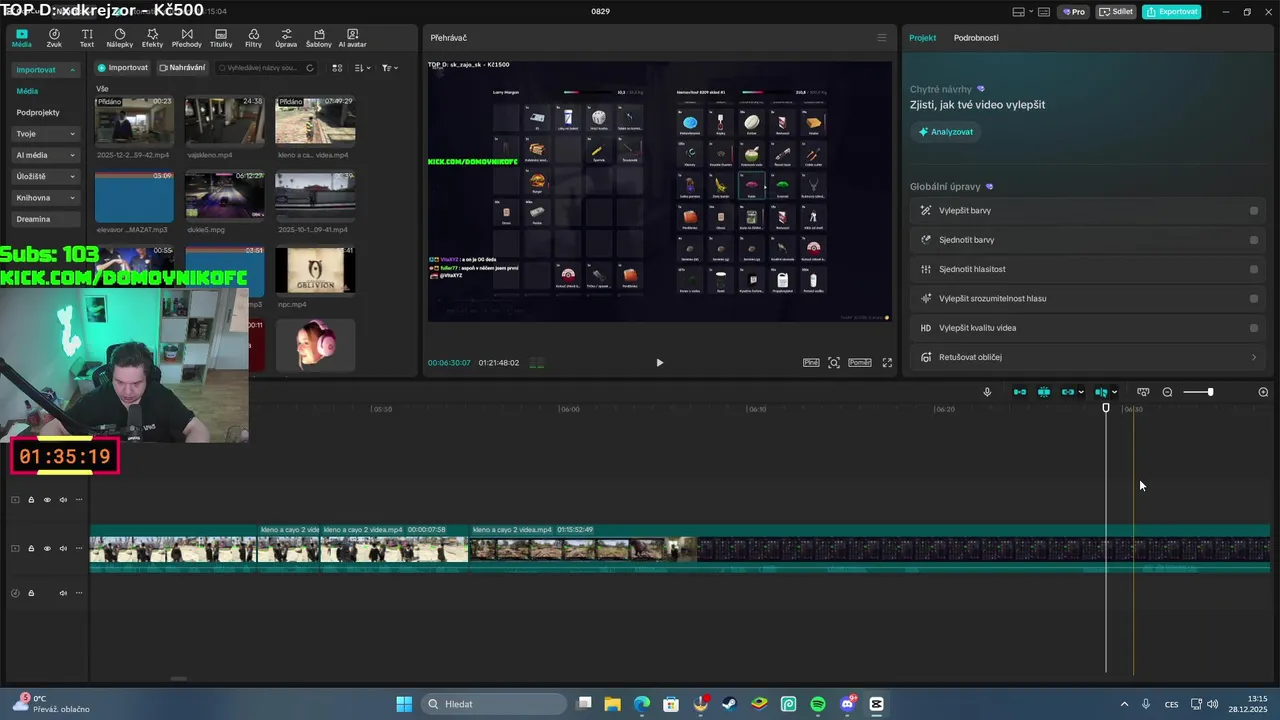Image resolution: width=1280 pixels, height=720 pixels.
Task: Hide the main video track with eye icon
Action: point(47,548)
